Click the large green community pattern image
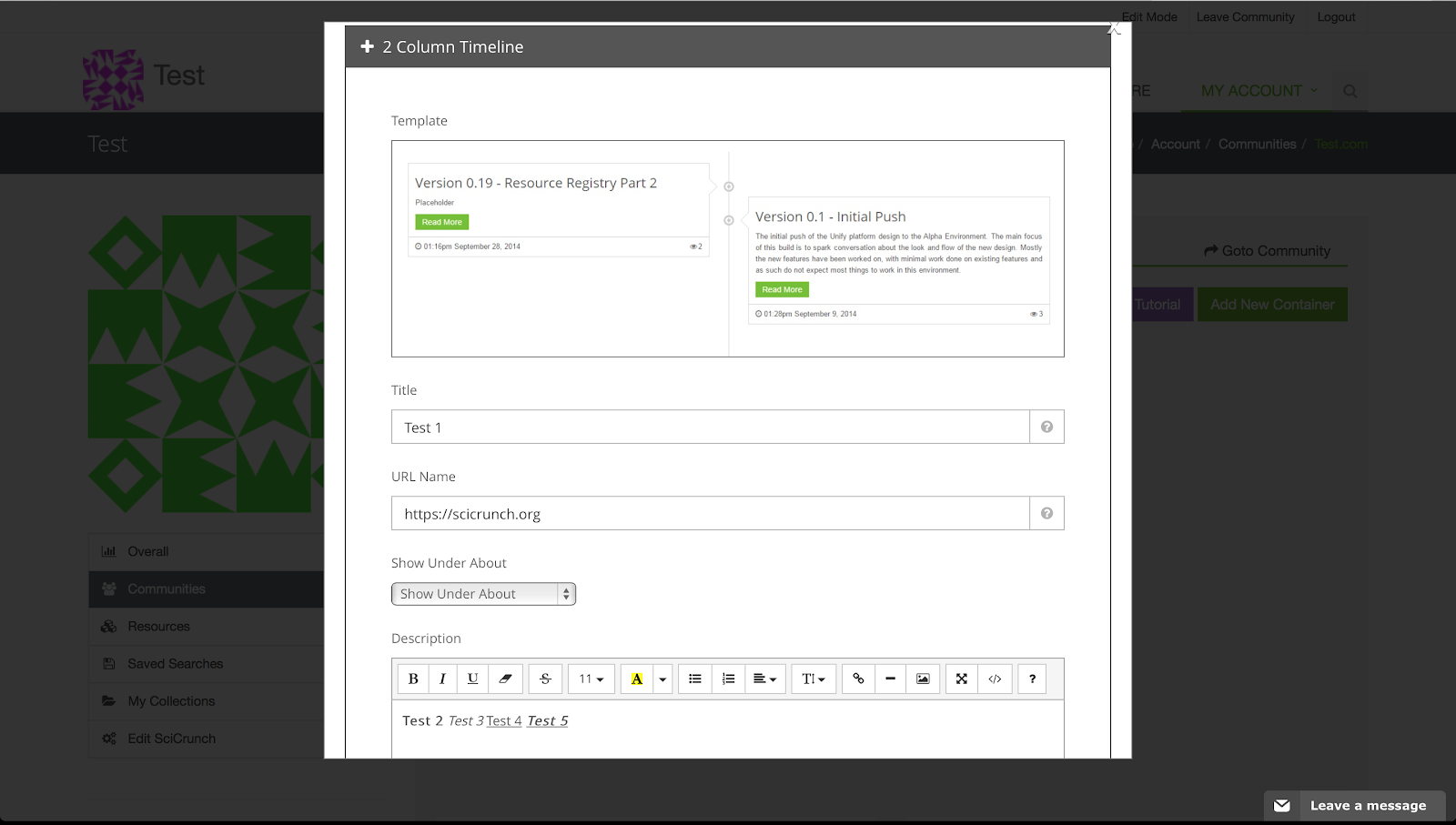 (x=206, y=363)
